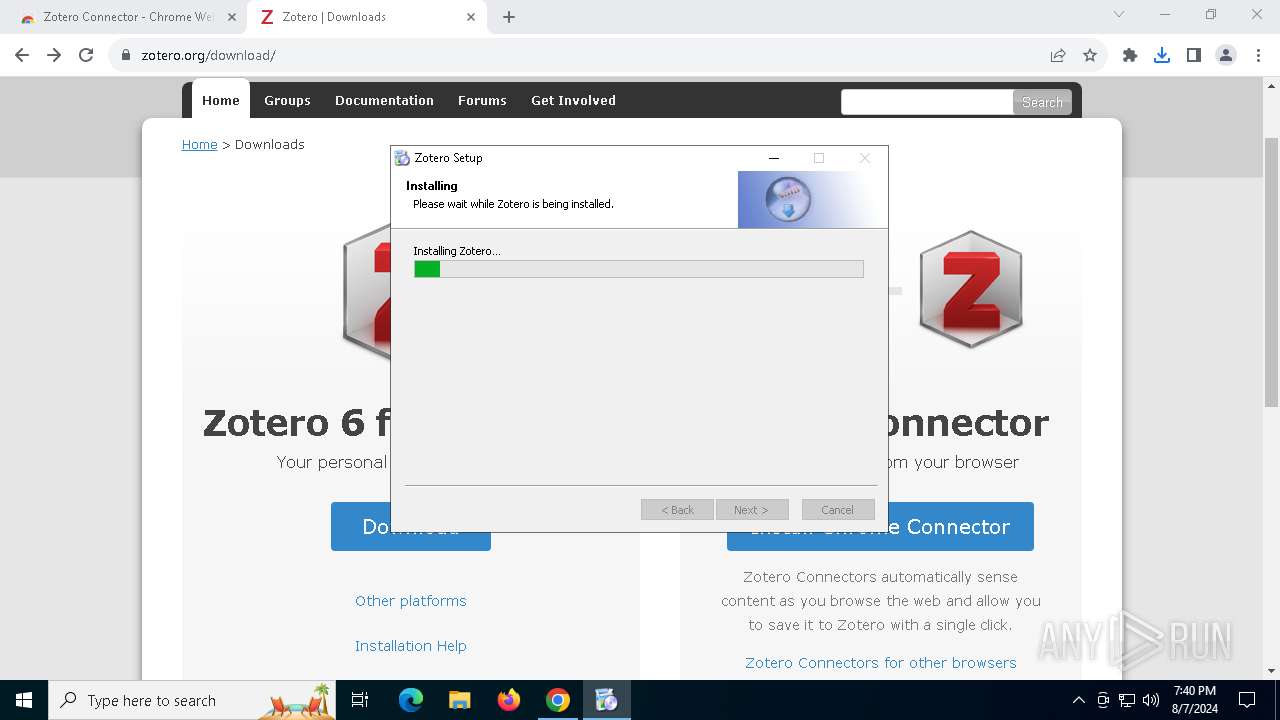The image size is (1280, 720).
Task: Click the disabled Next button in setup
Action: (752, 510)
